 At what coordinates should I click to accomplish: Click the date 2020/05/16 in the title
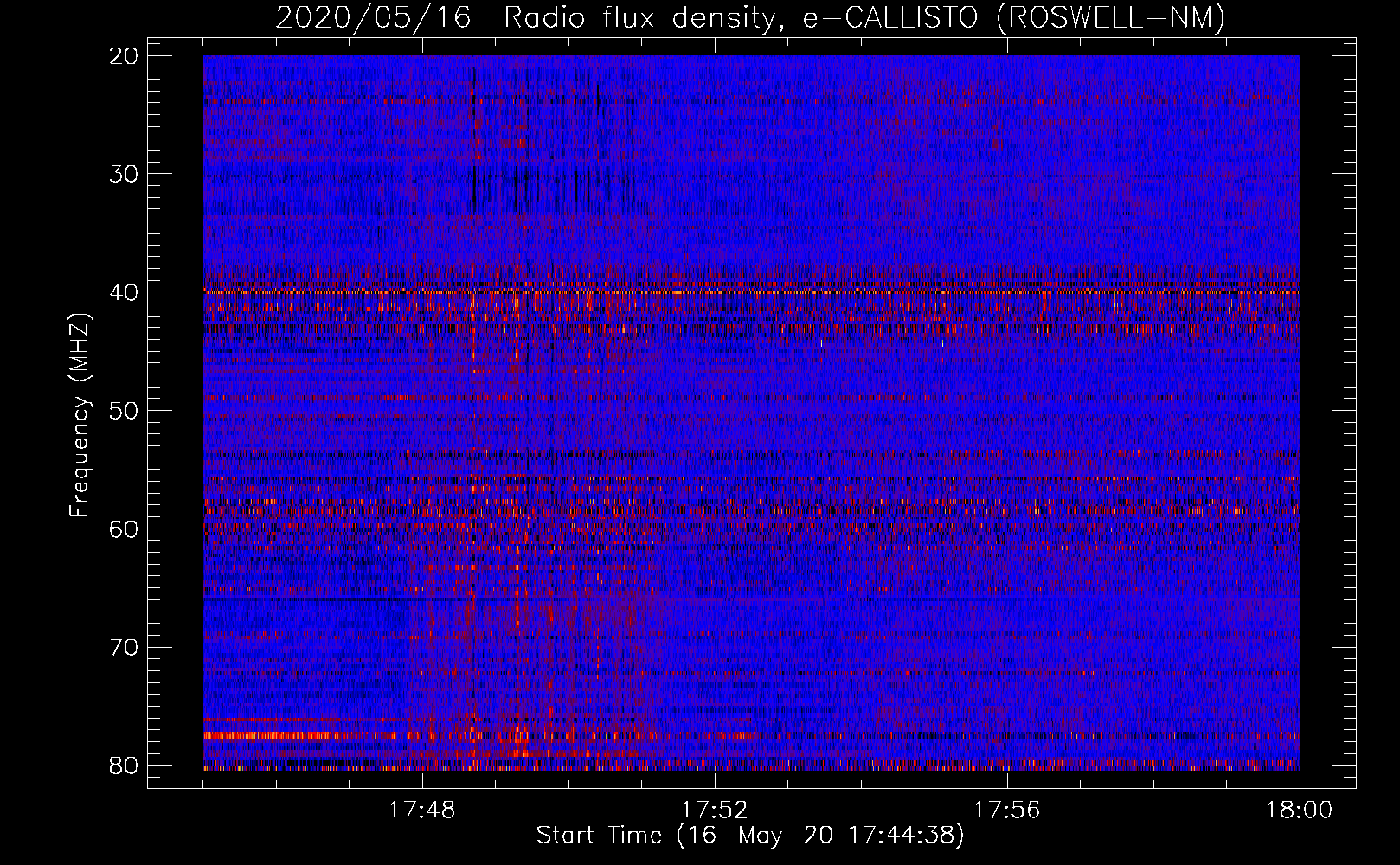(373, 17)
